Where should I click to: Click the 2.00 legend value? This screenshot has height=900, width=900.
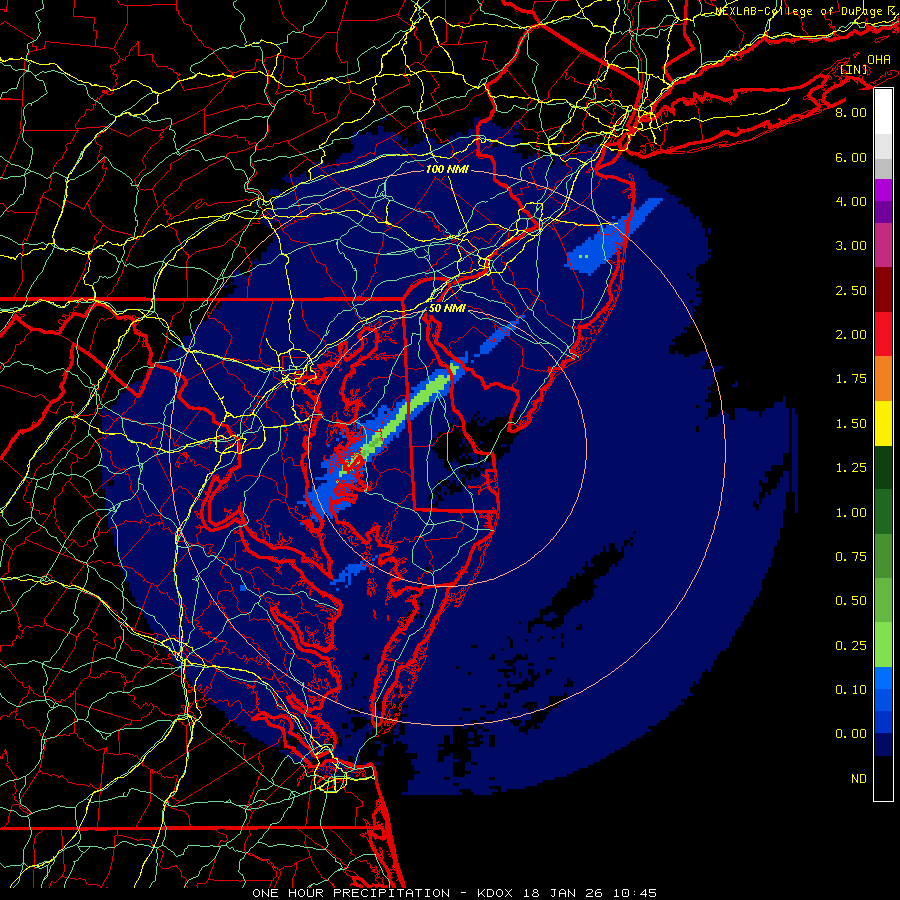click(851, 335)
